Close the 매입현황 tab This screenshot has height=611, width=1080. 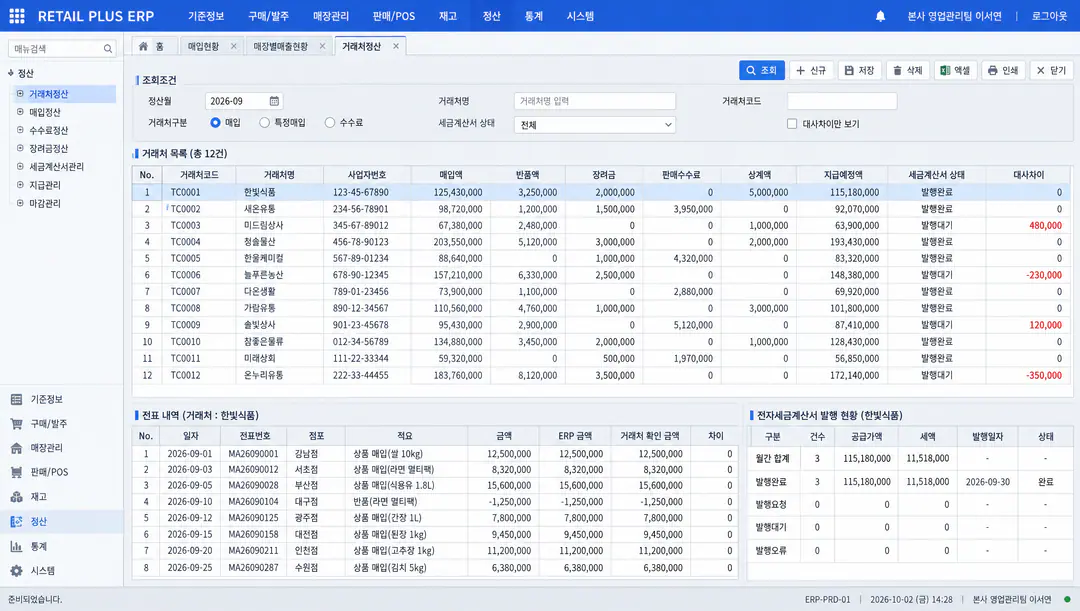point(233,46)
